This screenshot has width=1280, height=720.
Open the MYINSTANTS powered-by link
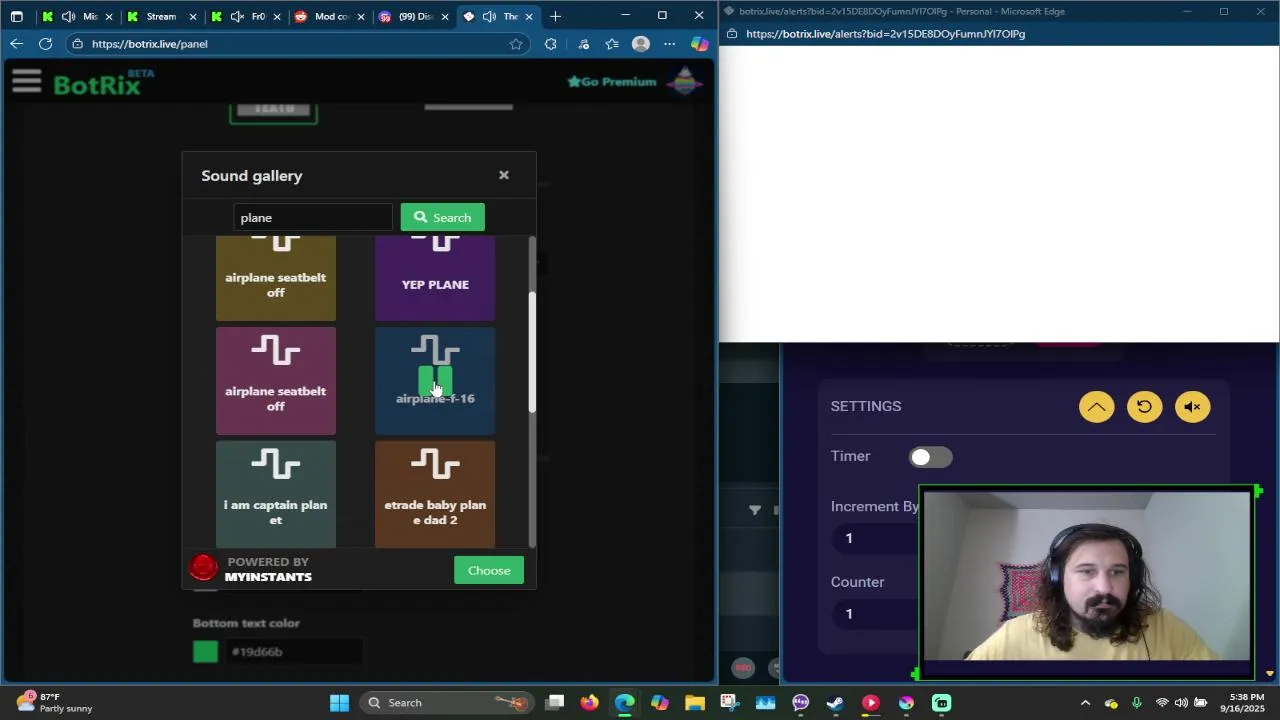tap(251, 569)
